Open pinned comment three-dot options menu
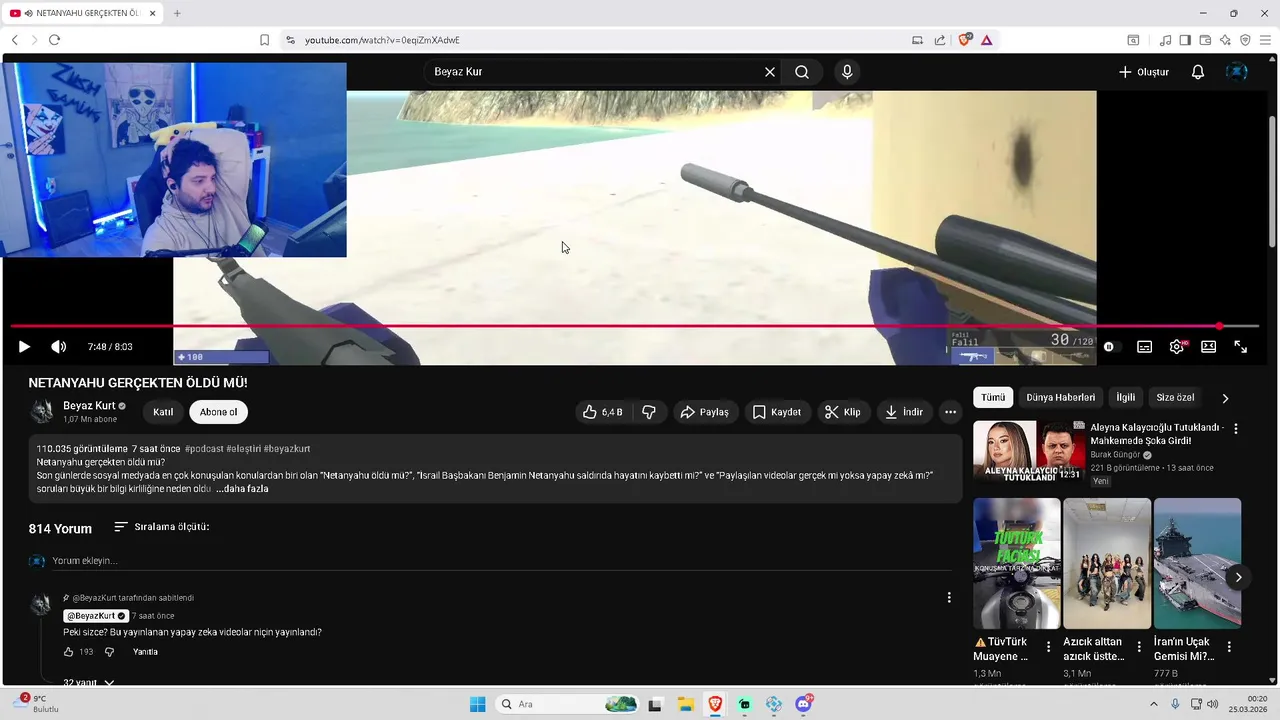 click(949, 598)
